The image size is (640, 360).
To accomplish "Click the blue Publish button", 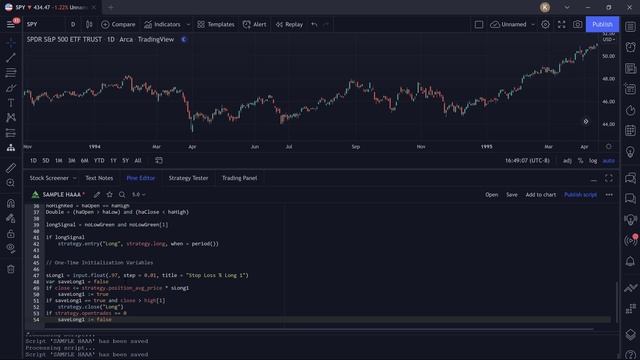I will pos(602,24).
